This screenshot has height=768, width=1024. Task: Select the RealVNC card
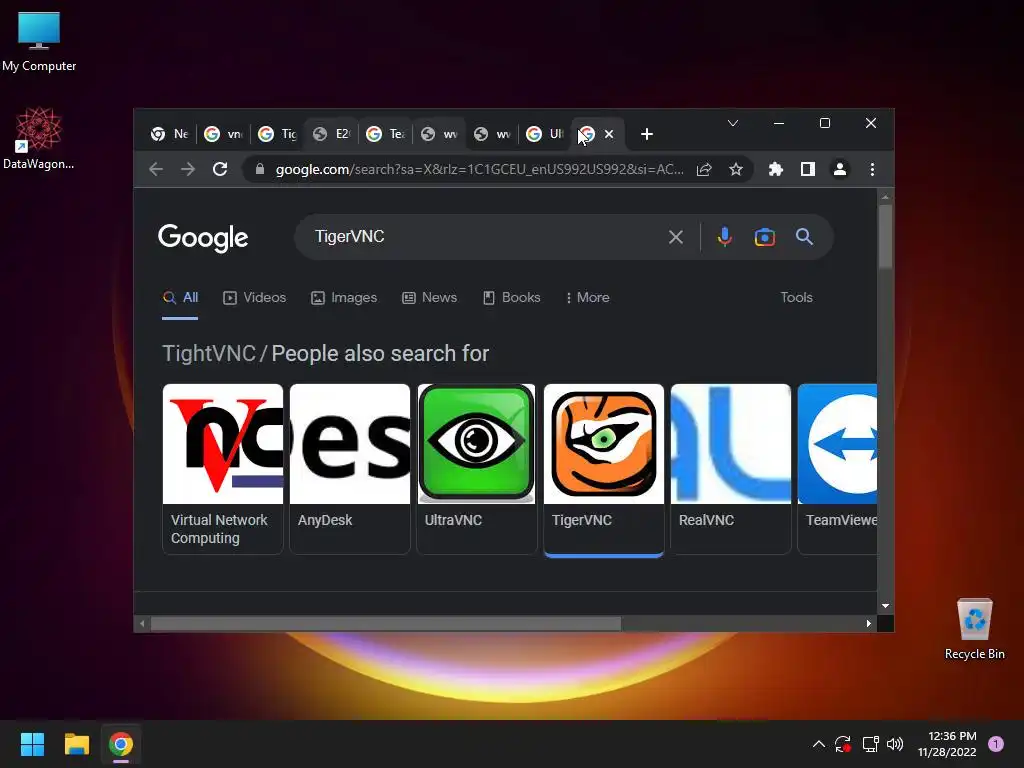731,469
